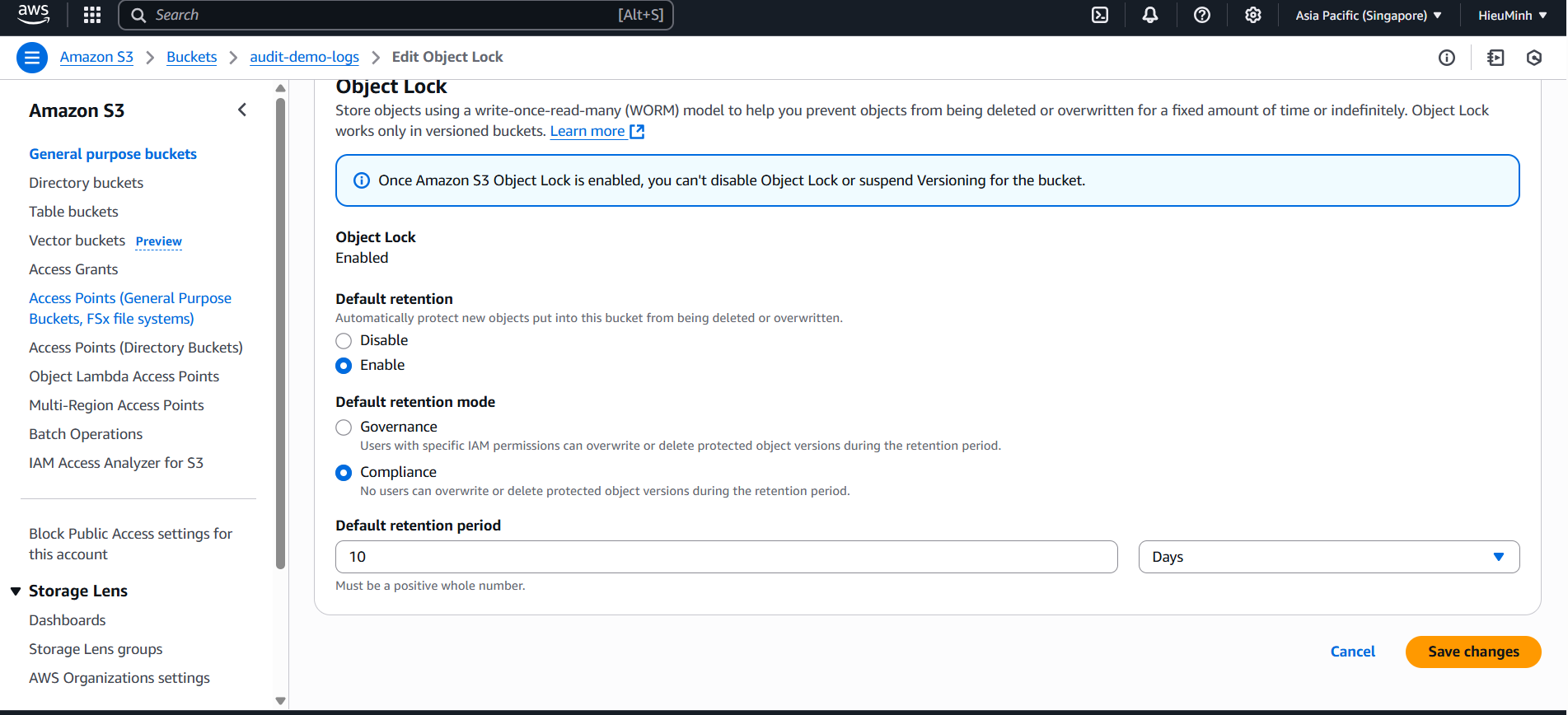
Task: Click the info icon in the alert box
Action: [x=362, y=180]
